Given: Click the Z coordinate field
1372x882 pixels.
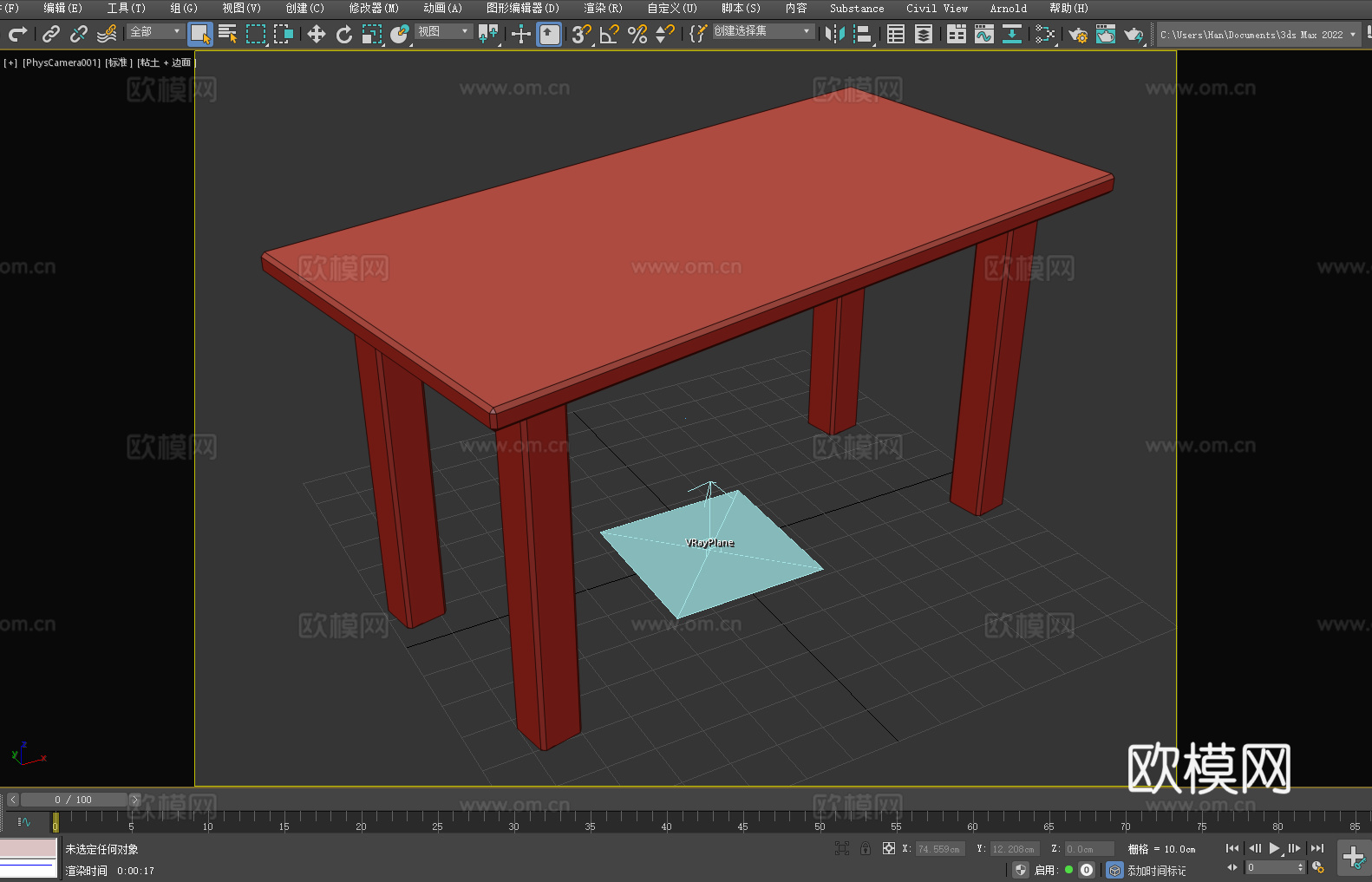Looking at the screenshot, I should 1089,849.
